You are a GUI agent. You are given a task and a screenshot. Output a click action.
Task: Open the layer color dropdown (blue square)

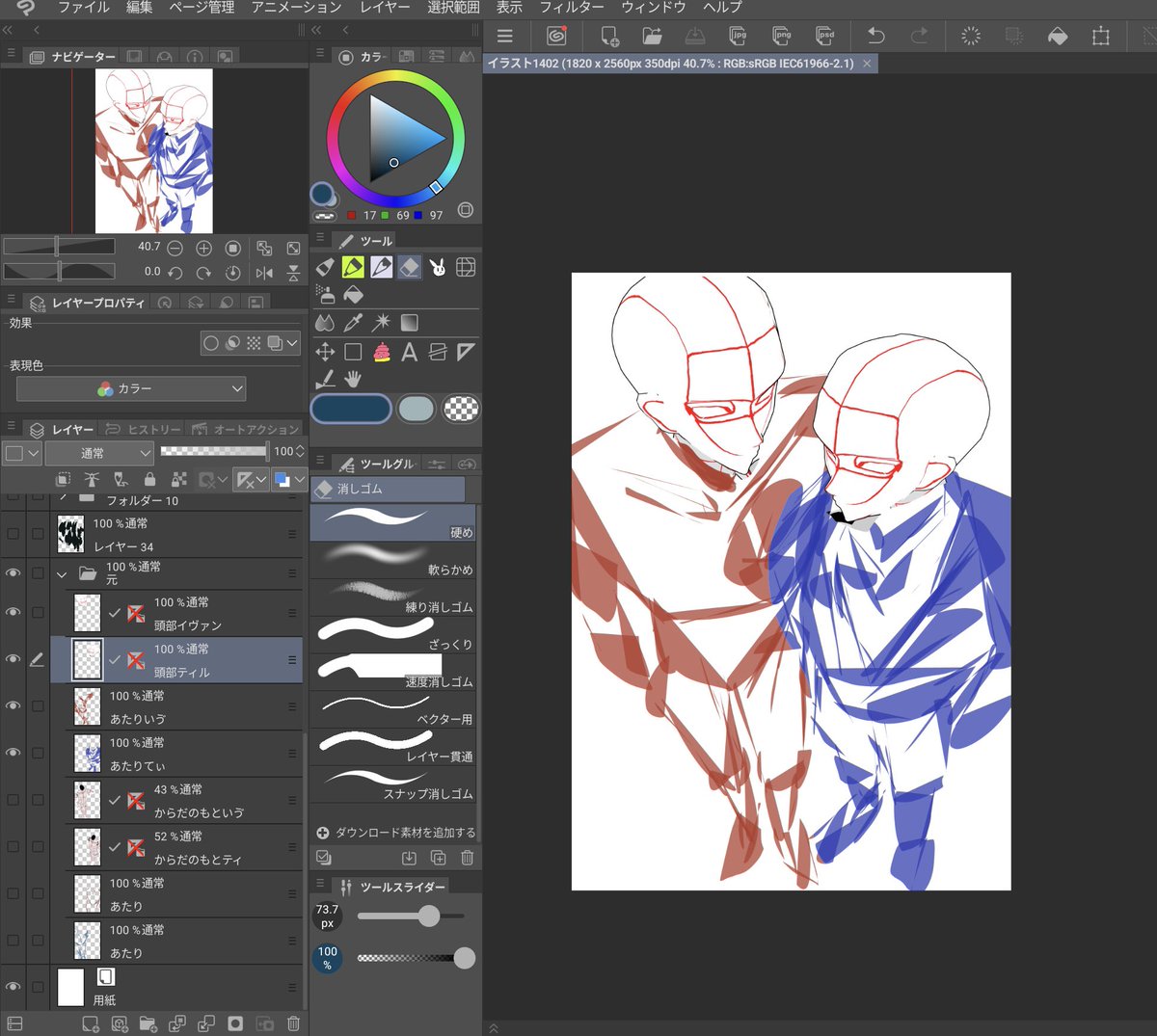(x=288, y=479)
